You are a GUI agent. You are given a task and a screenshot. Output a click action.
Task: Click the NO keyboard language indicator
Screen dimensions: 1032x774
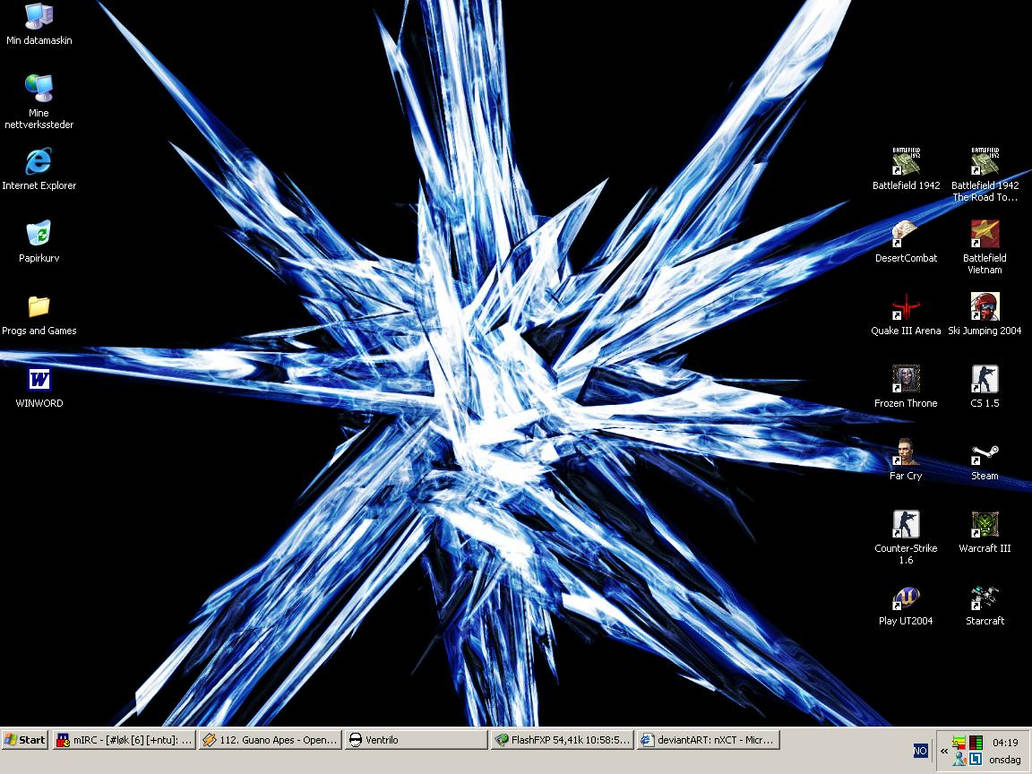(x=919, y=750)
